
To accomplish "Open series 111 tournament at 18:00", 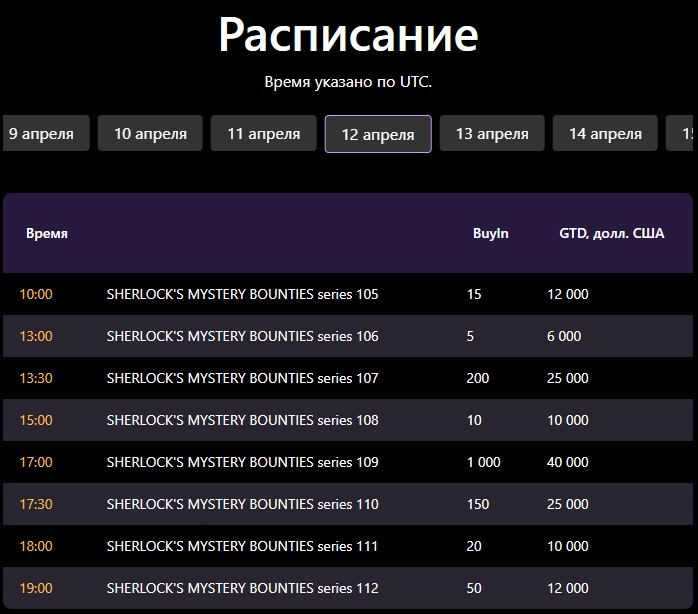I will click(242, 546).
